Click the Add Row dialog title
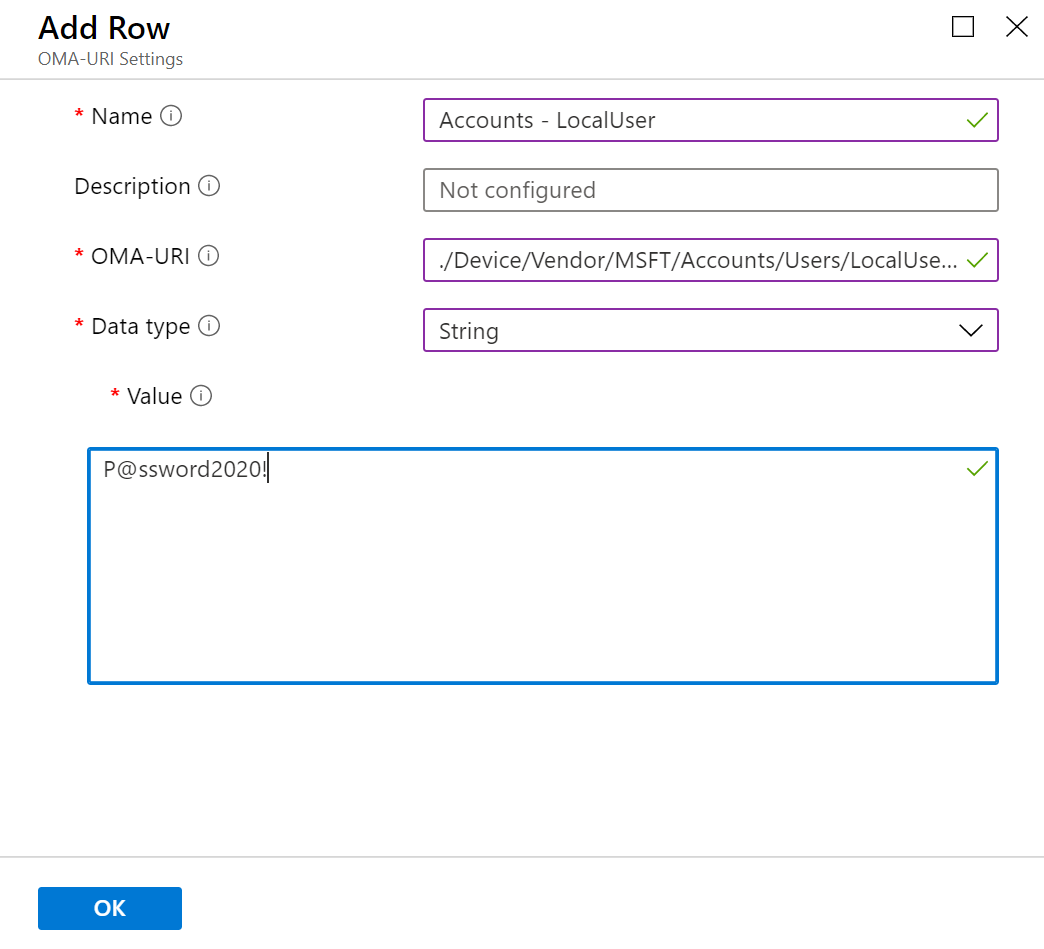 104,28
